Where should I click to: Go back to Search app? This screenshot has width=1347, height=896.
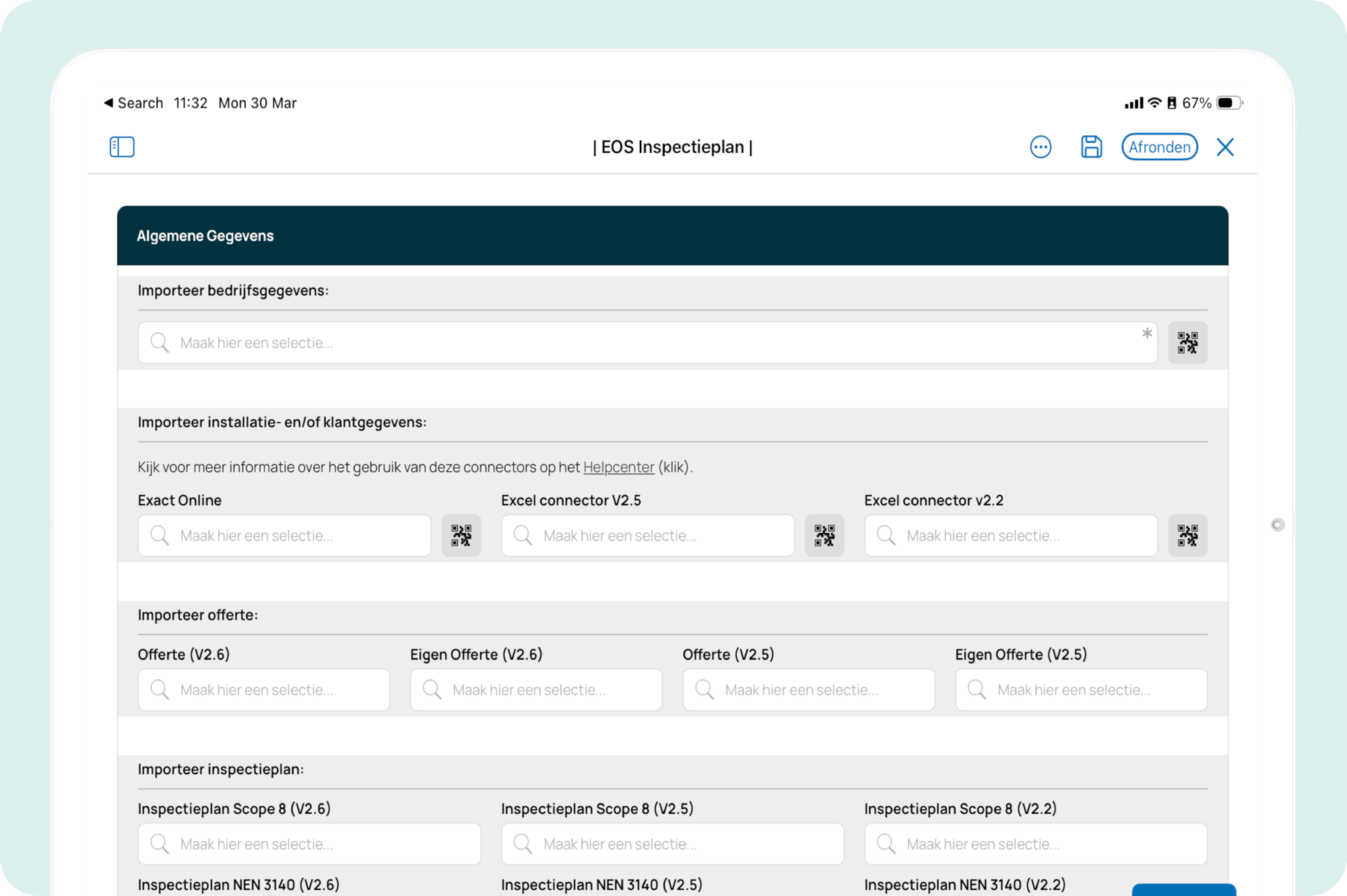(x=133, y=103)
